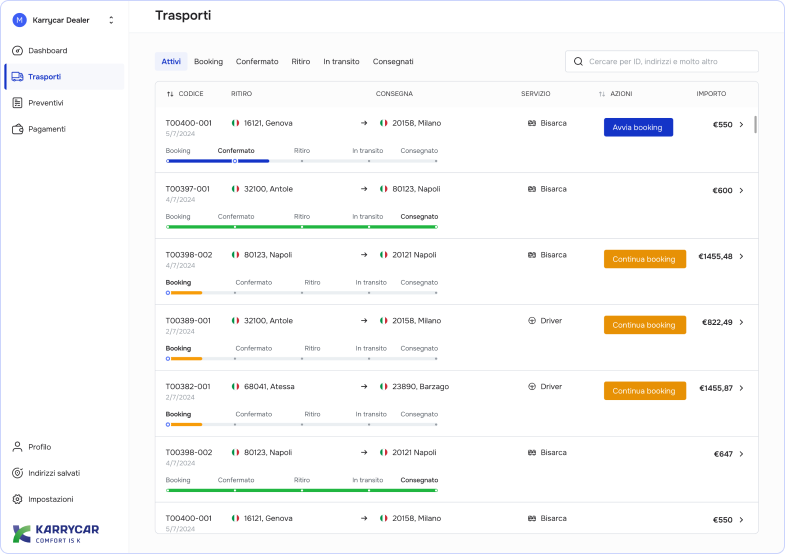The image size is (785, 554).
Task: Select the In transito tab
Action: click(341, 62)
